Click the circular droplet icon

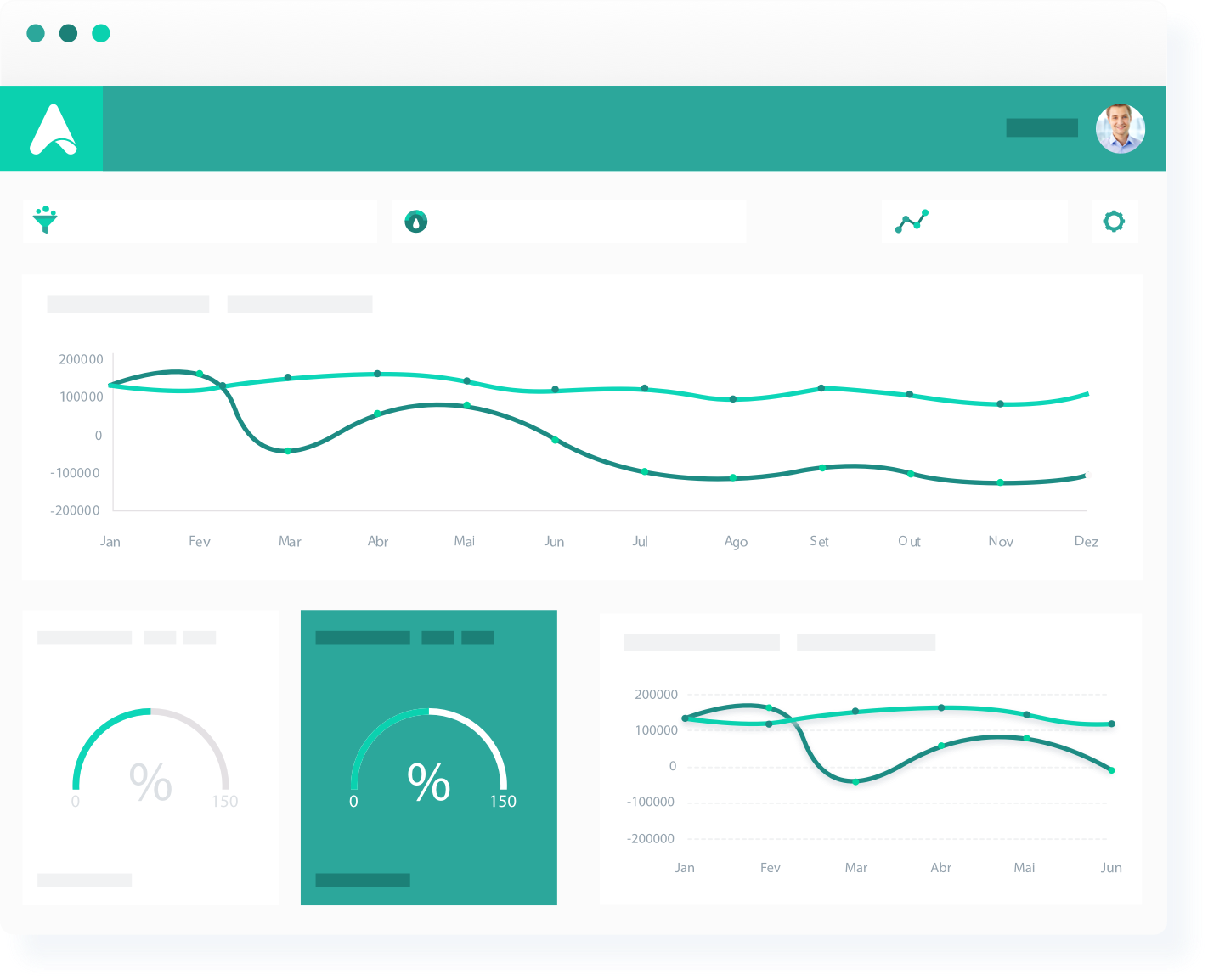click(416, 222)
